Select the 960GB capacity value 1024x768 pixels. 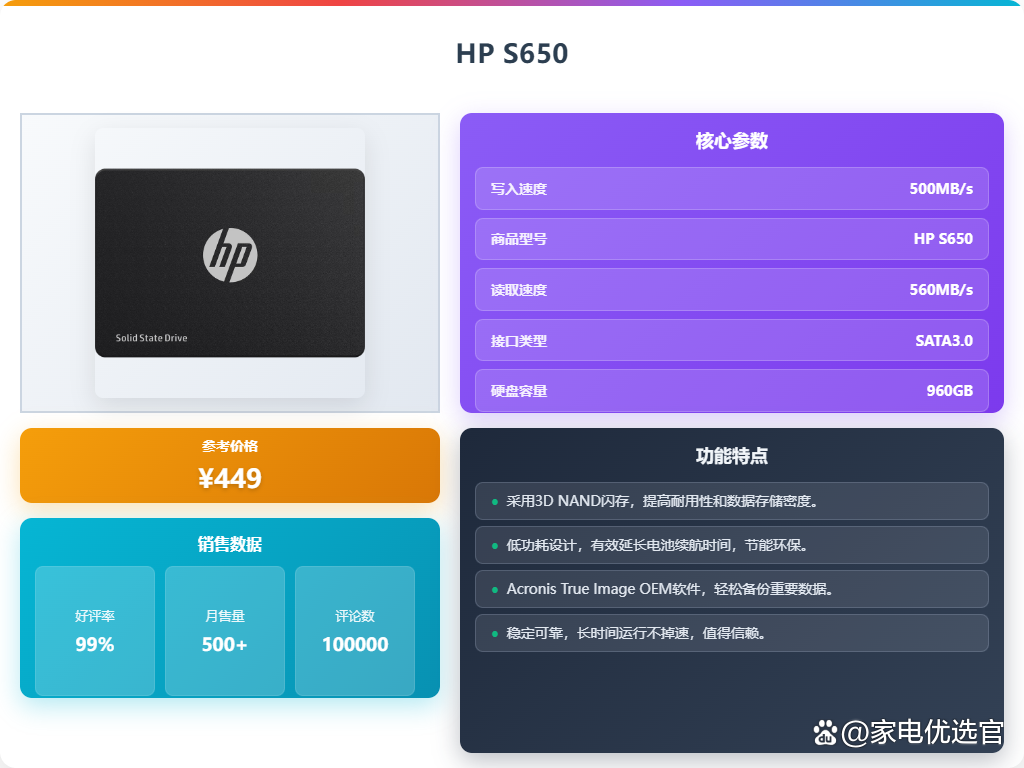coord(950,391)
